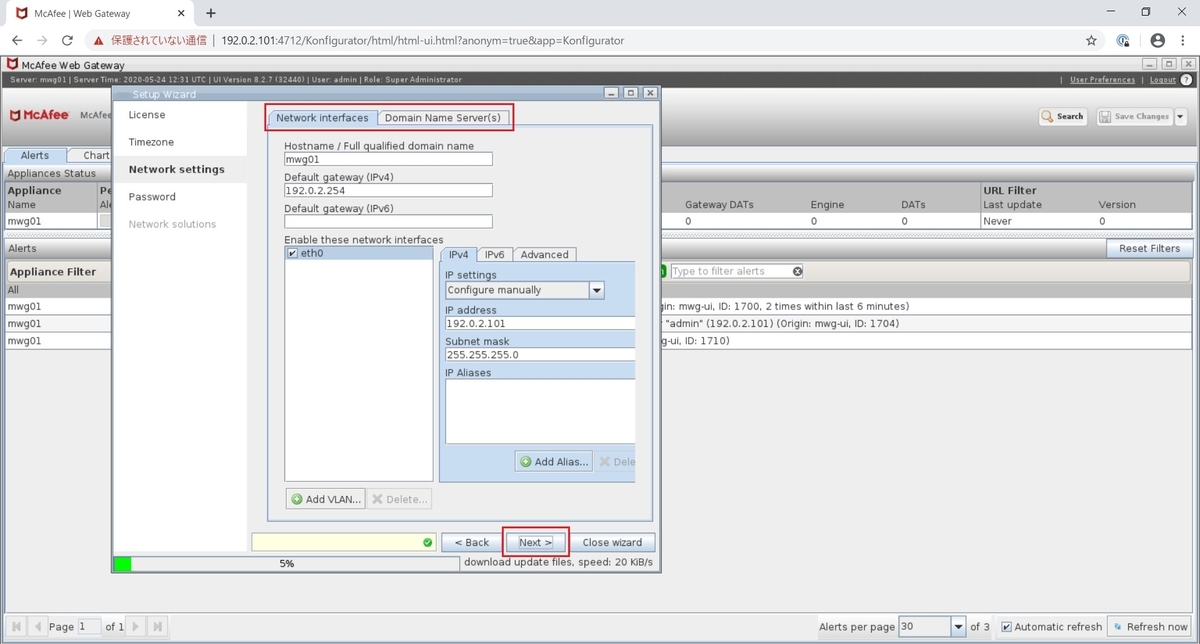
Task: Click Close wizard button
Action: coord(612,542)
